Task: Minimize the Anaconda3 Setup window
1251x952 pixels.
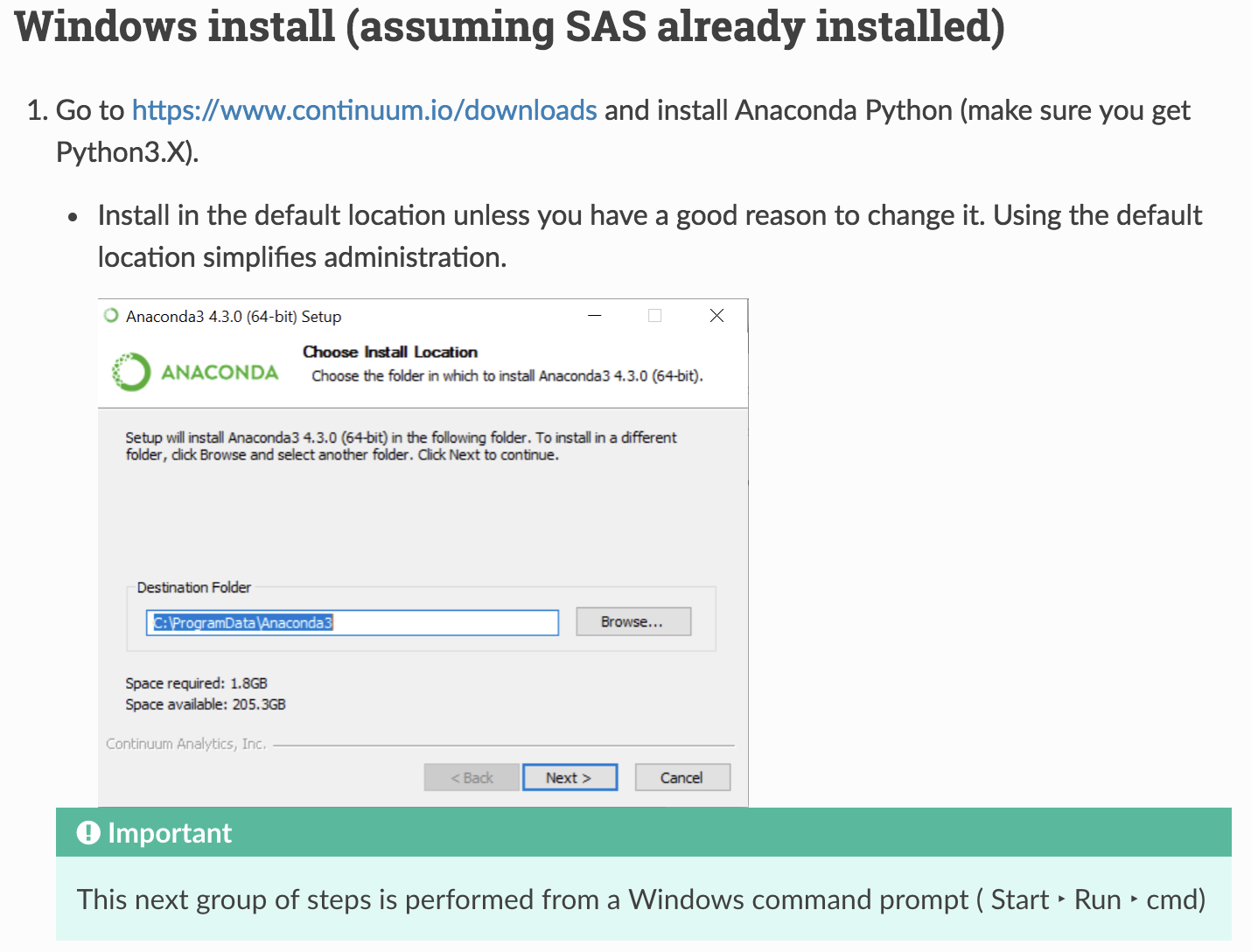Action: [x=595, y=316]
